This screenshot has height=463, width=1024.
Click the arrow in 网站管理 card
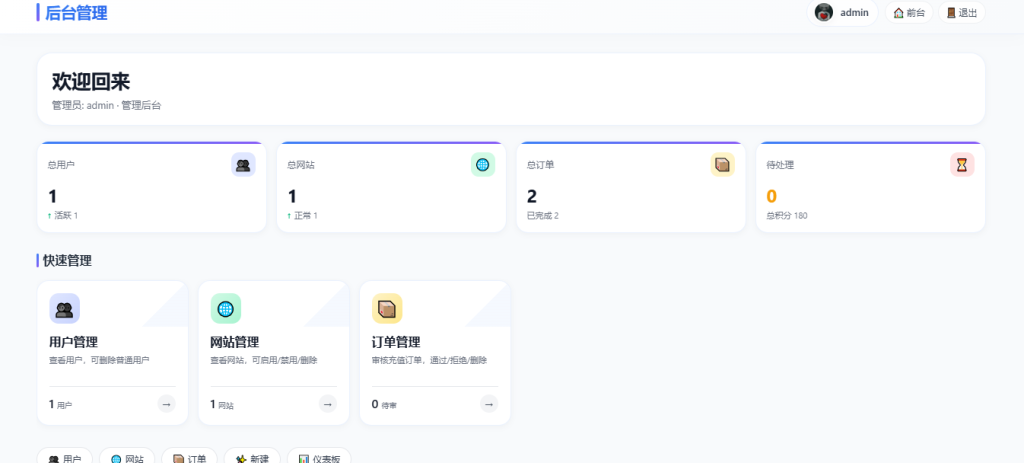pos(328,404)
